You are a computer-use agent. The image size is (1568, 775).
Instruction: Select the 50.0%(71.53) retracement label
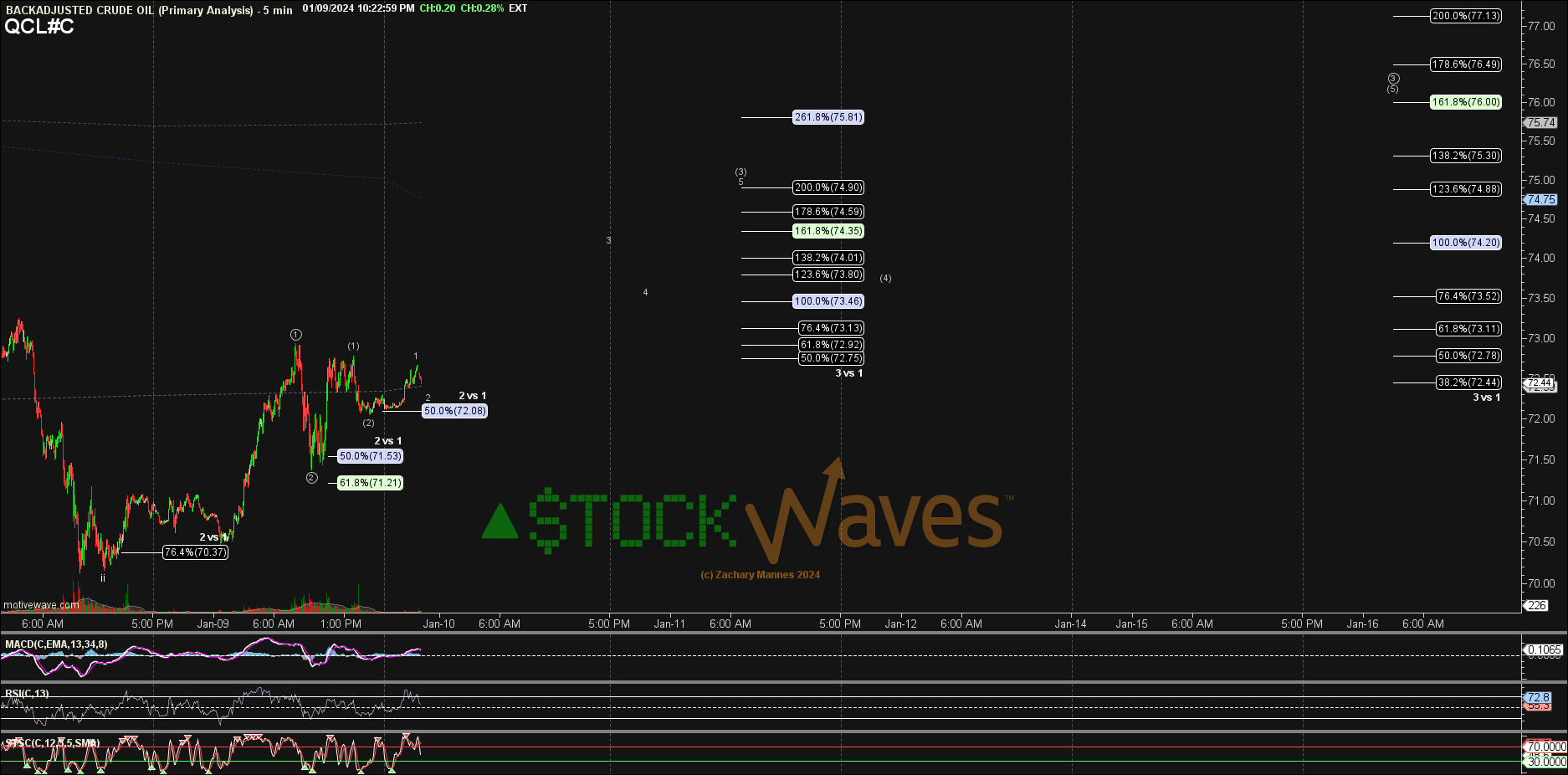click(x=370, y=456)
